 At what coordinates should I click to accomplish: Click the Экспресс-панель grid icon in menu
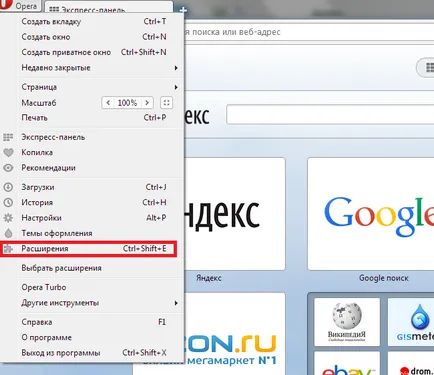[8, 137]
